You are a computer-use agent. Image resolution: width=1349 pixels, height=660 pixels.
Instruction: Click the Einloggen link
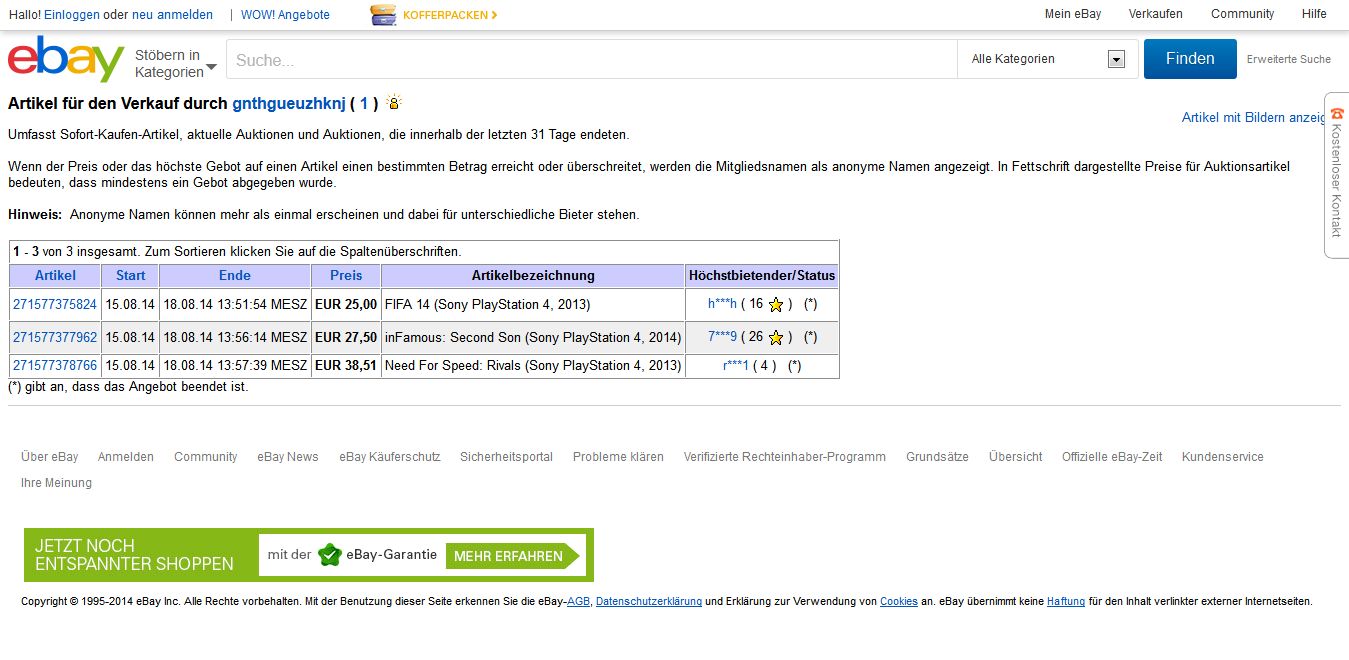[x=72, y=15]
